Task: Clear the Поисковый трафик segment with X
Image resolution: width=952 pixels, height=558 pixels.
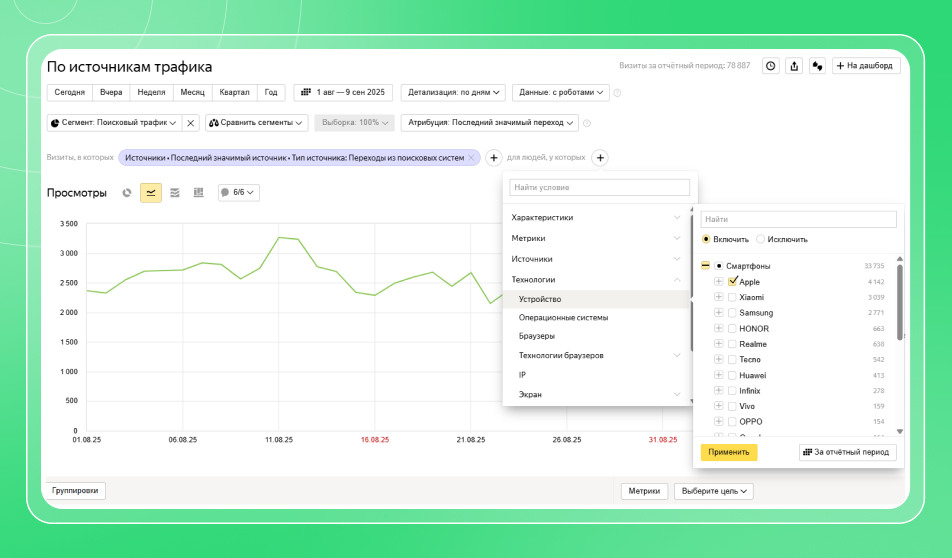Action: pos(191,123)
